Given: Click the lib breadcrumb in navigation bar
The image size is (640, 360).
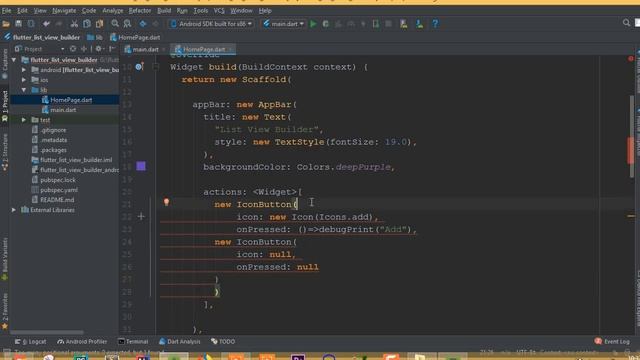Looking at the screenshot, I should coord(95,38).
